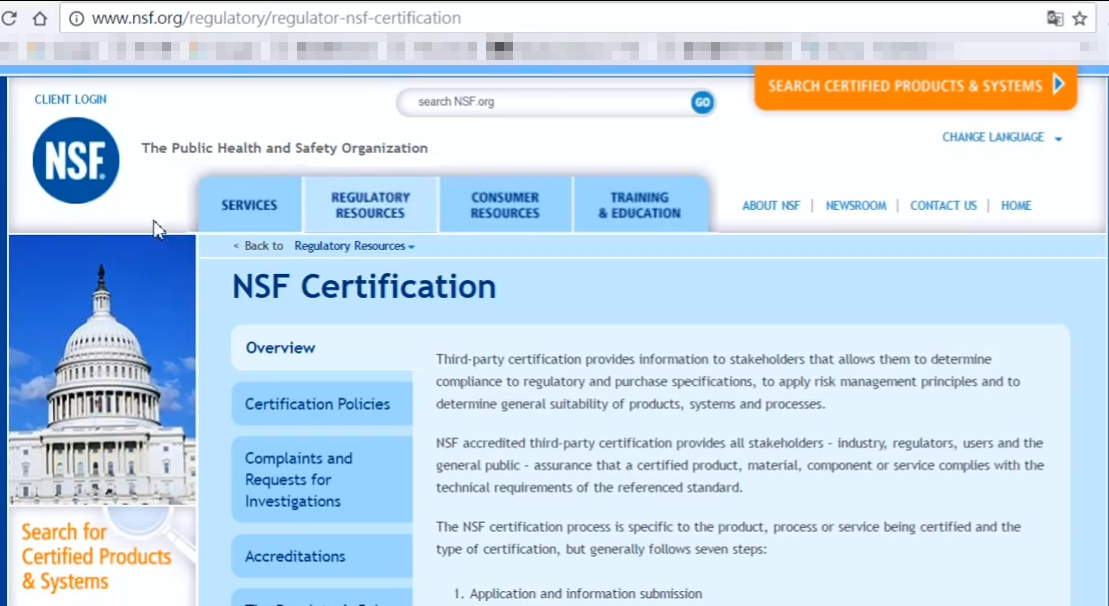Open Complaints and Requests for Investigations

(323, 479)
